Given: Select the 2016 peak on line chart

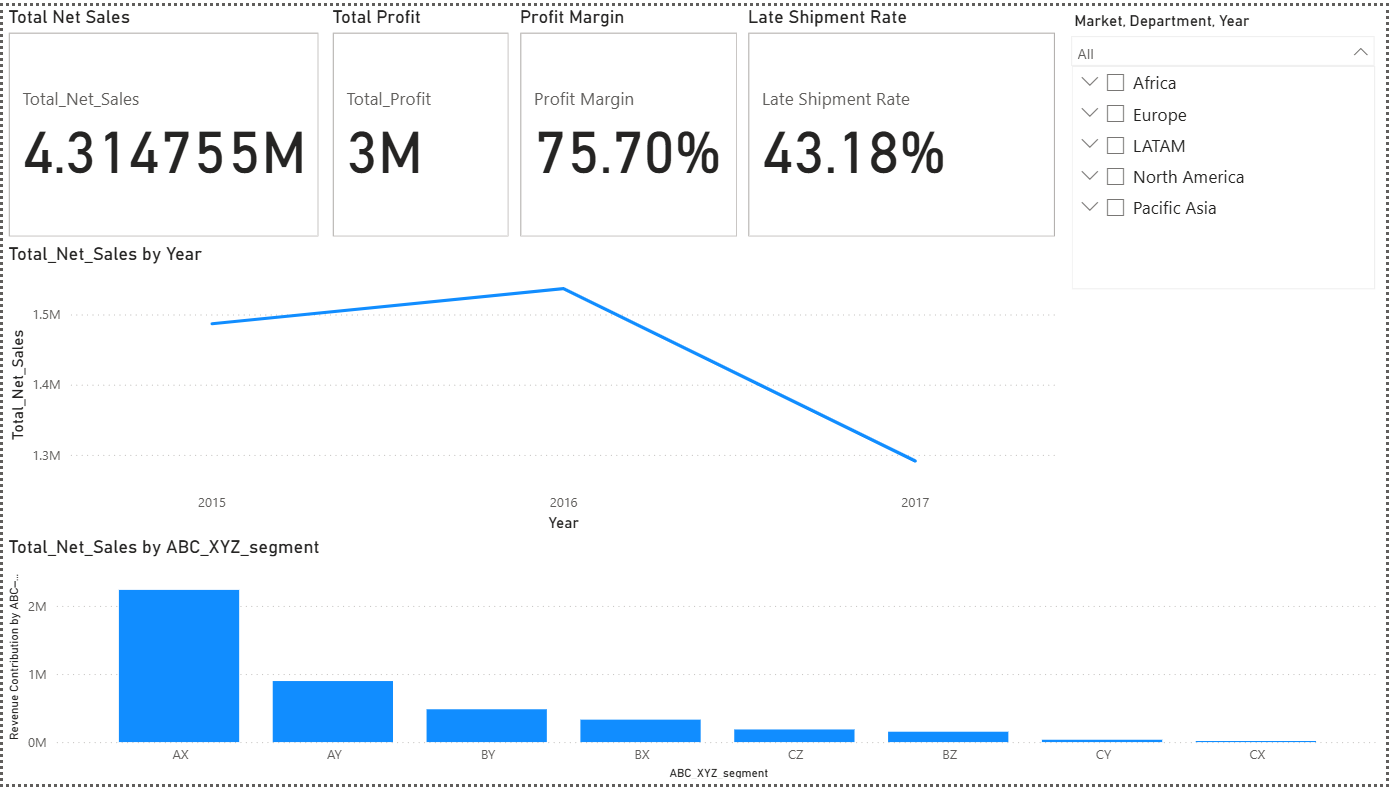Looking at the screenshot, I should [564, 289].
